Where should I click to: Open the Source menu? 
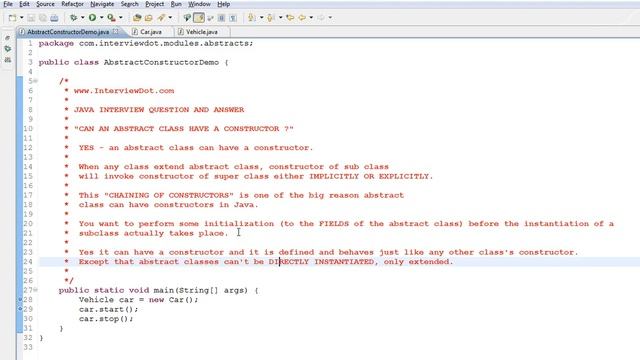pyautogui.click(x=45, y=4)
